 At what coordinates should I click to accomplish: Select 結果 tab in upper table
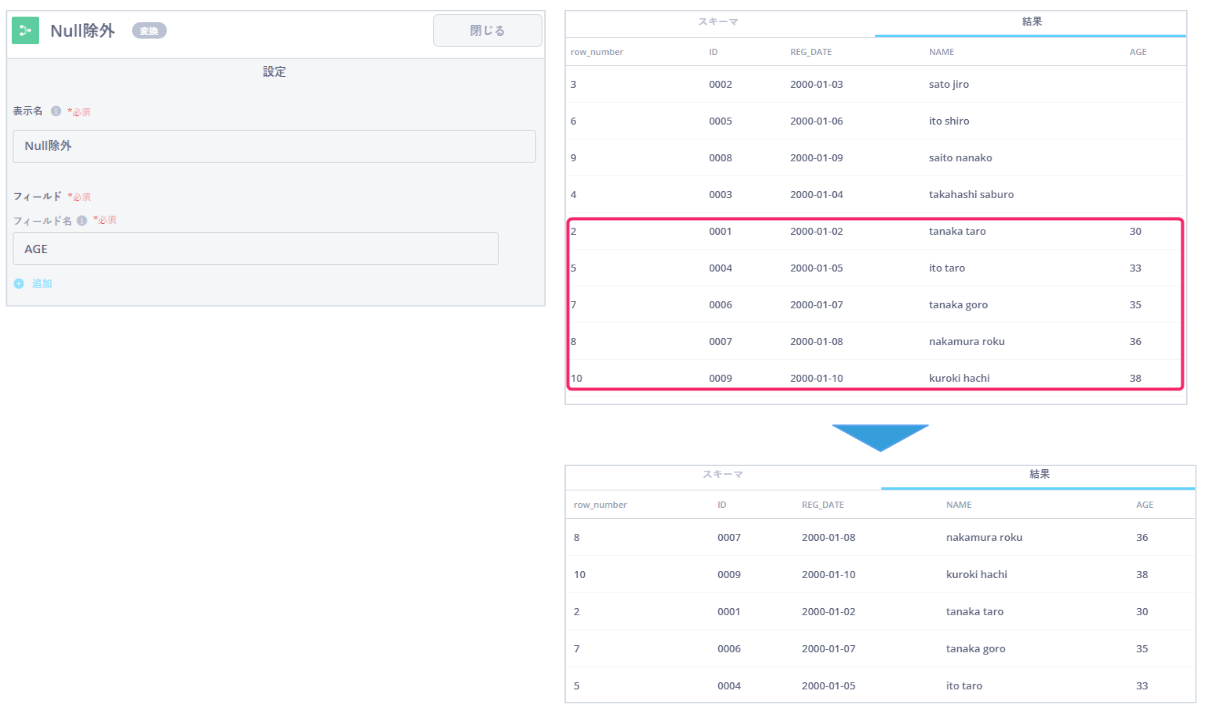coord(1033,21)
